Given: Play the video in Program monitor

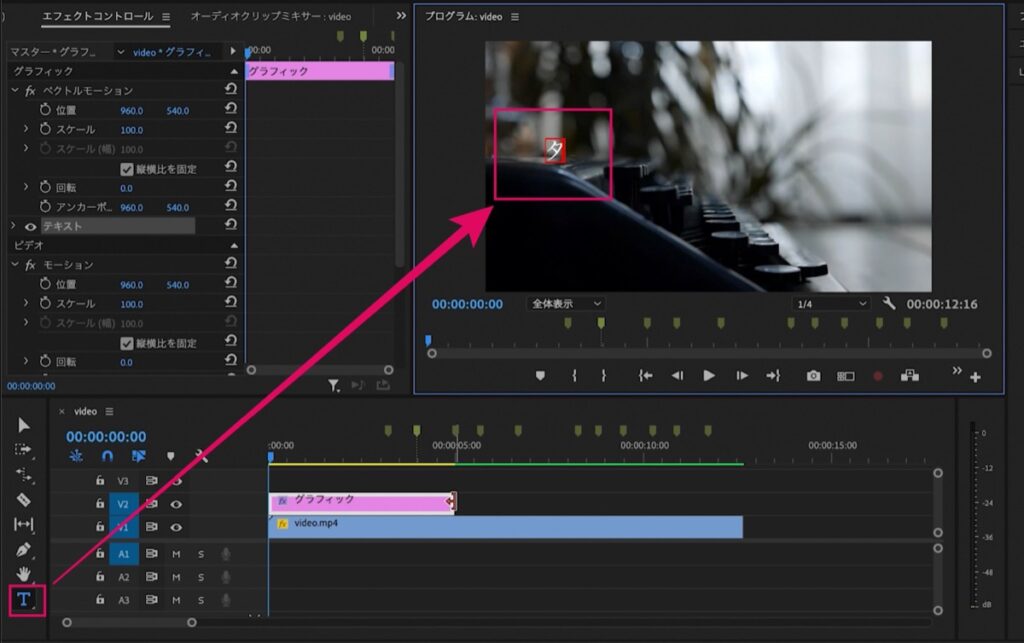Looking at the screenshot, I should point(709,375).
